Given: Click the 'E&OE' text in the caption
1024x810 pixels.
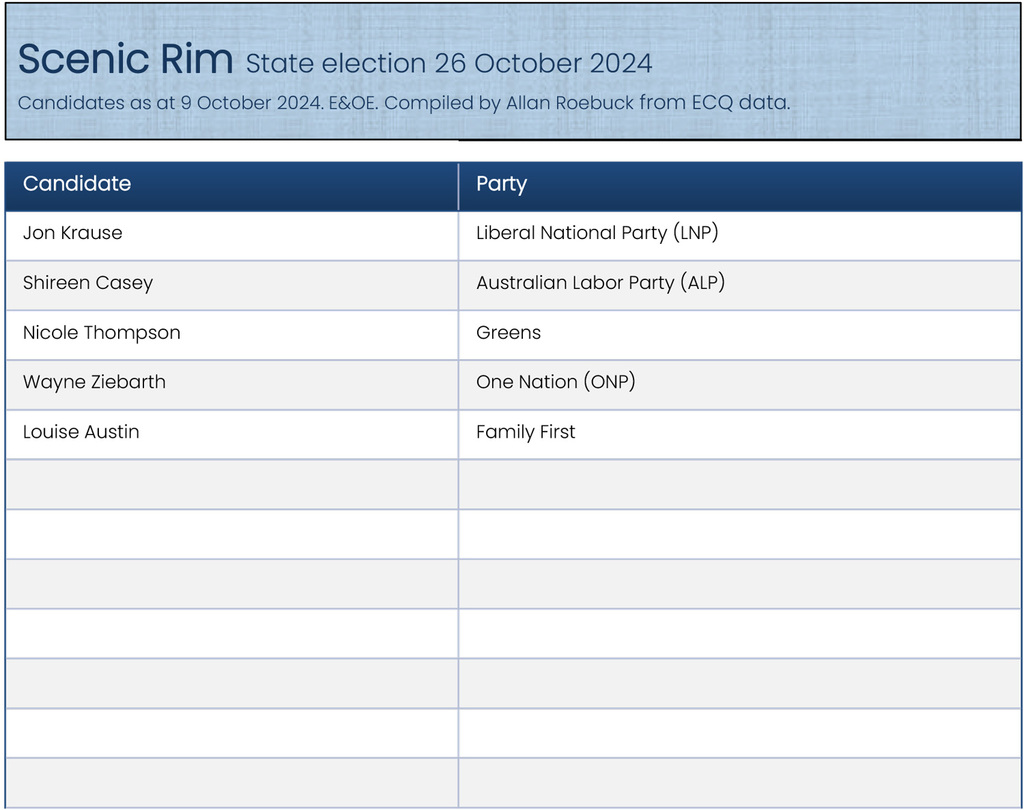Looking at the screenshot, I should (347, 103).
